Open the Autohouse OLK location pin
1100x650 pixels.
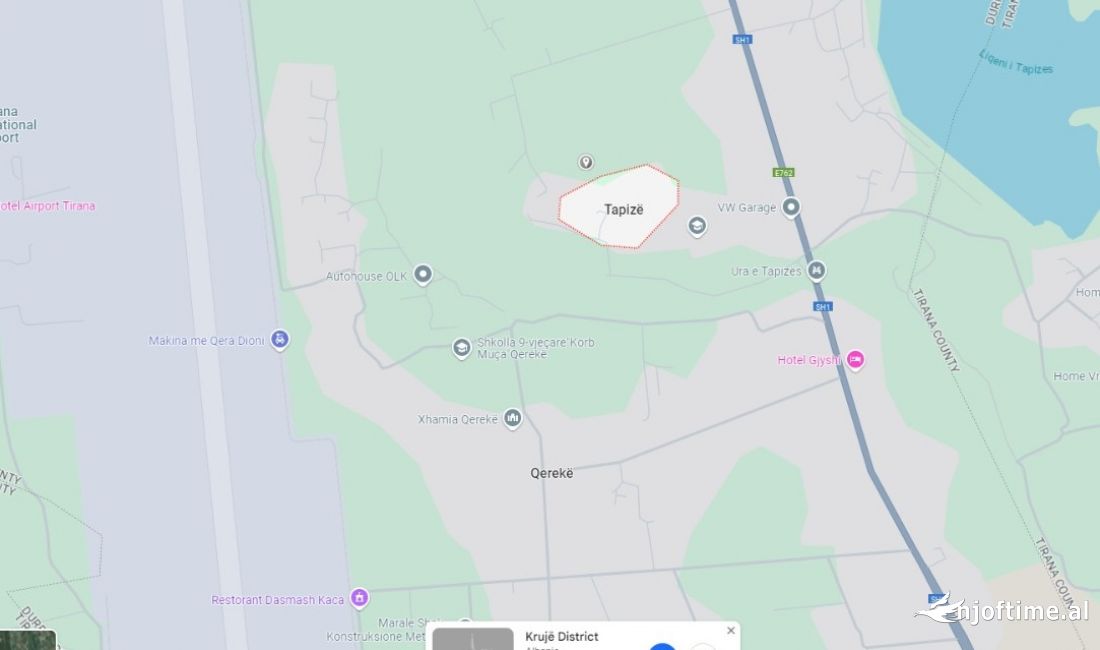point(422,274)
